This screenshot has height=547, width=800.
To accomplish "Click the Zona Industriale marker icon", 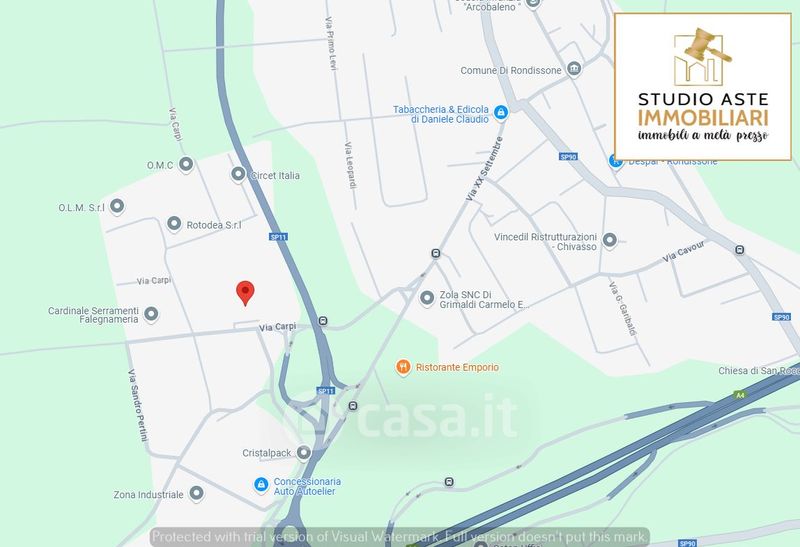I will (x=196, y=493).
